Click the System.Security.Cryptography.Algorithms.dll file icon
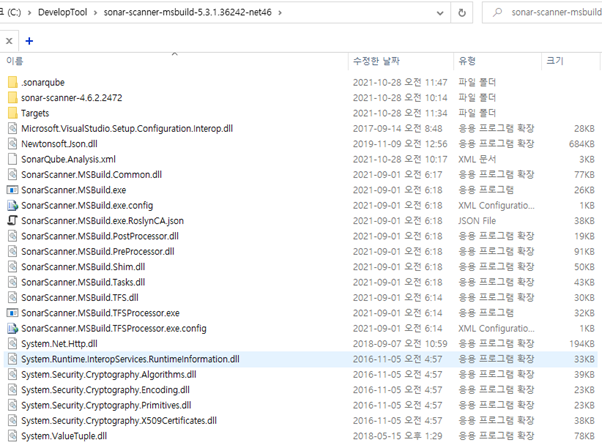The image size is (602, 448). [13, 374]
